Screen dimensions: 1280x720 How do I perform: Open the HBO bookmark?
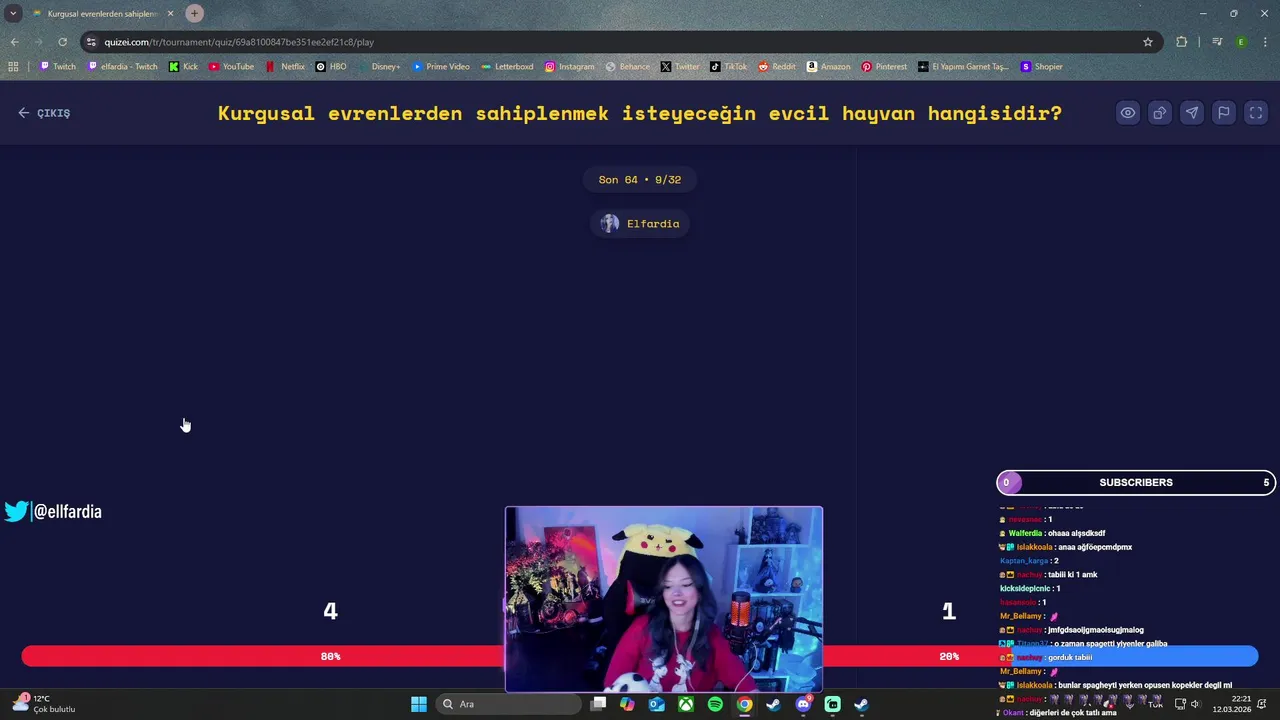(331, 67)
